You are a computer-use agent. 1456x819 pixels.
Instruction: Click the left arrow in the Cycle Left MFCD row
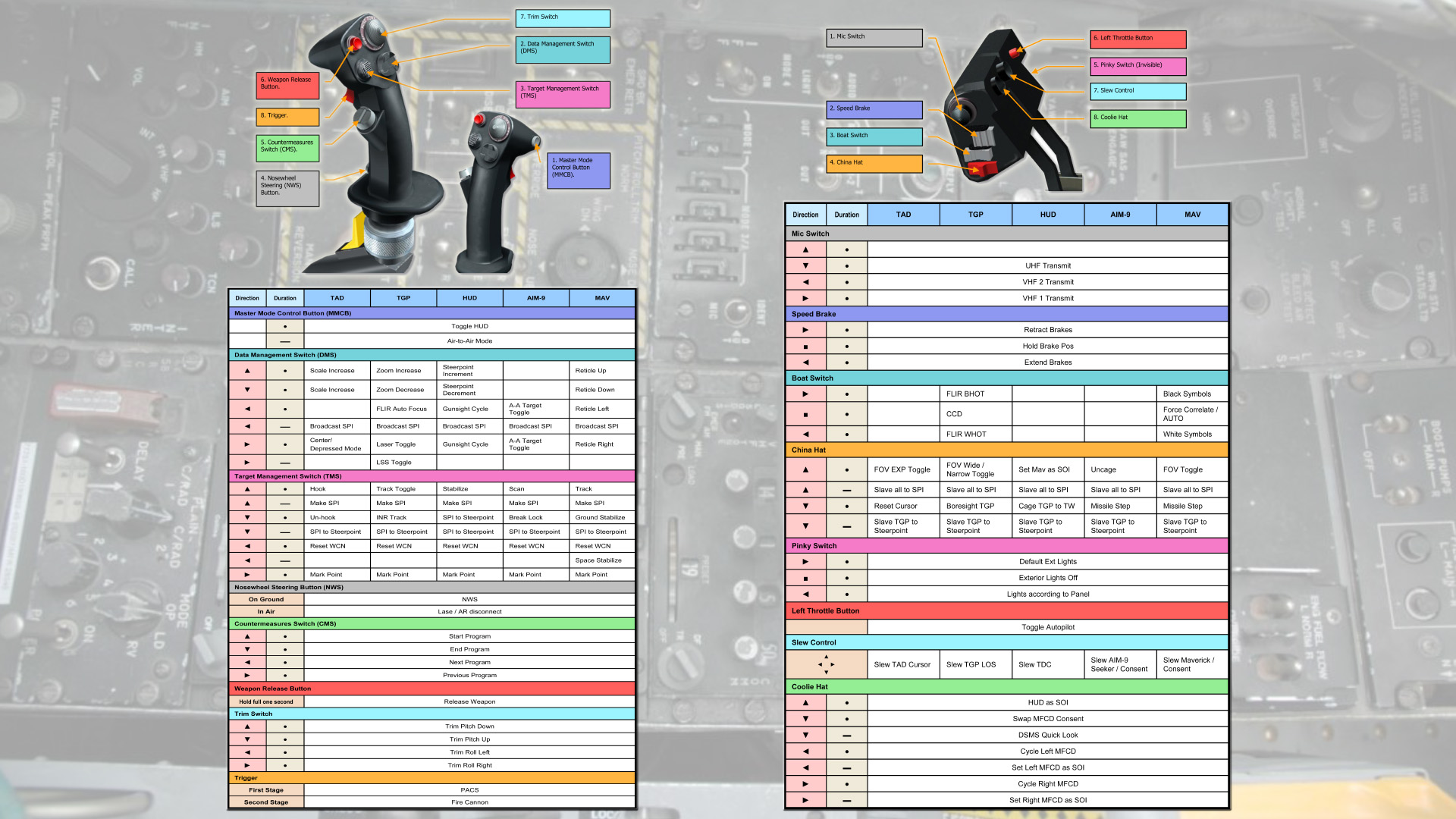pyautogui.click(x=805, y=752)
